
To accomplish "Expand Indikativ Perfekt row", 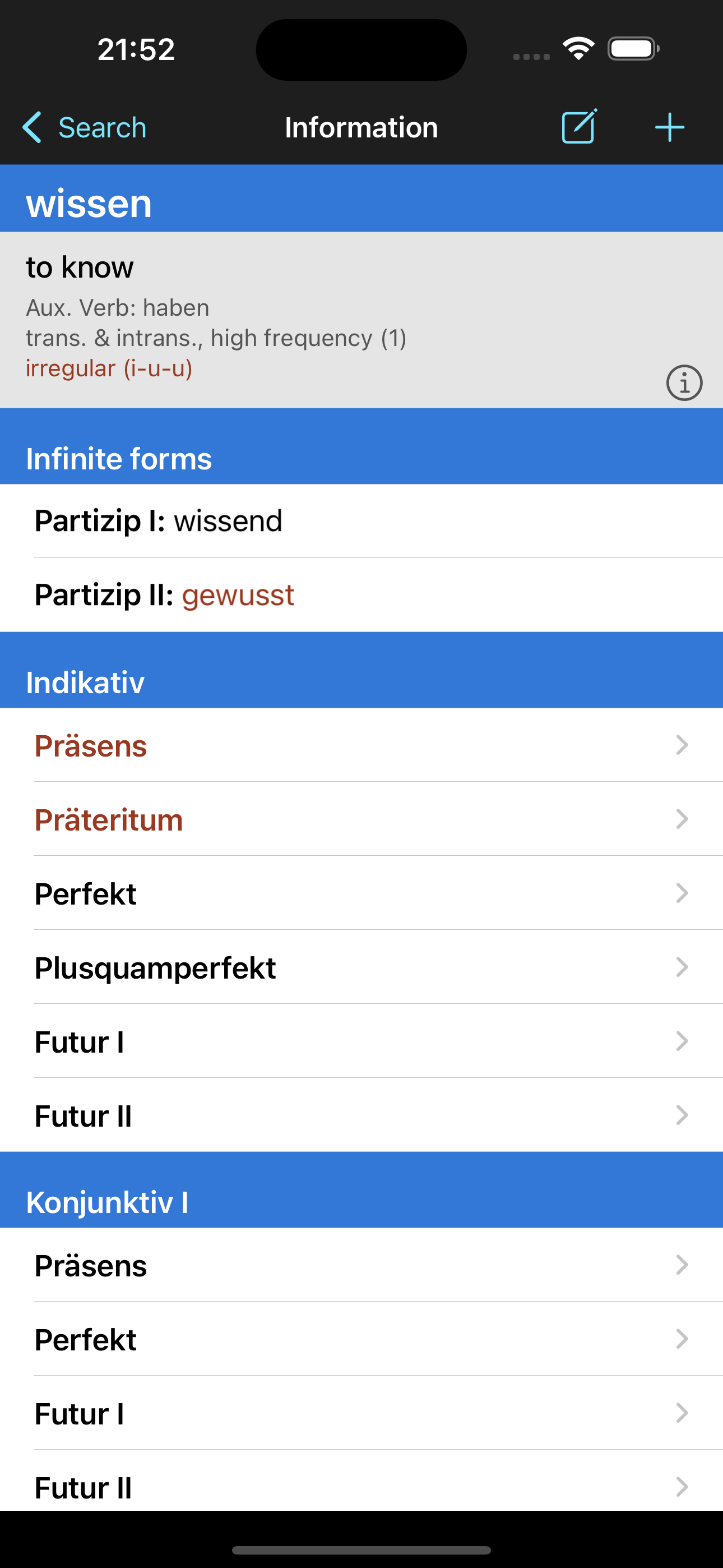I will (x=361, y=893).
